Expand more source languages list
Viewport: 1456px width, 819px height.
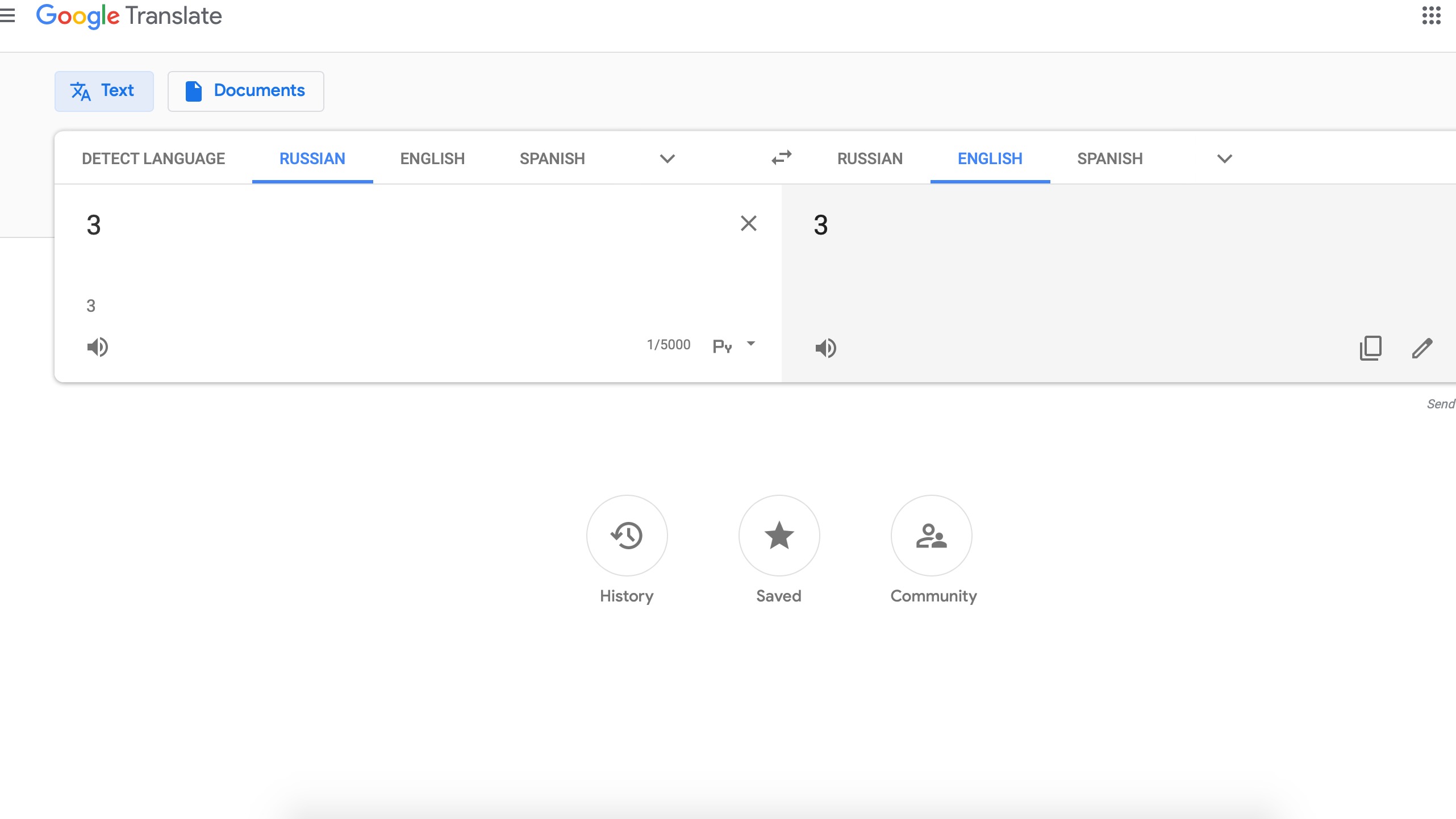tap(667, 158)
